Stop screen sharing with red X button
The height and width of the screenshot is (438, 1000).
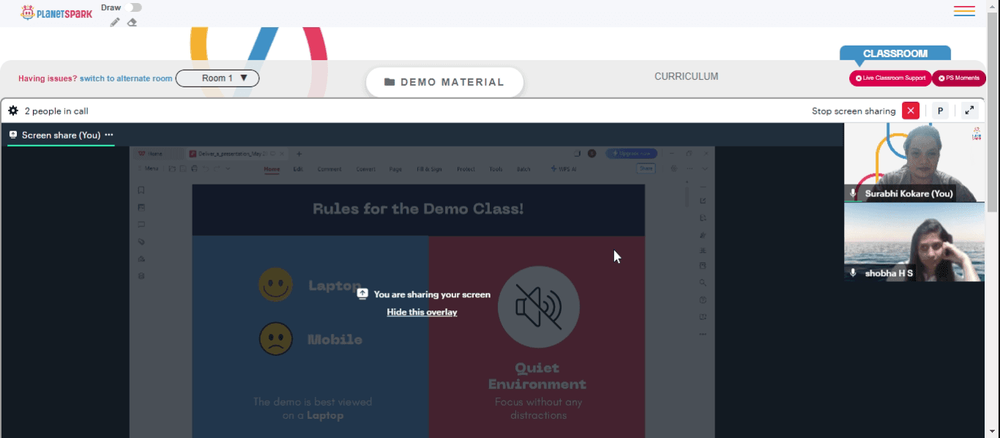tap(910, 111)
